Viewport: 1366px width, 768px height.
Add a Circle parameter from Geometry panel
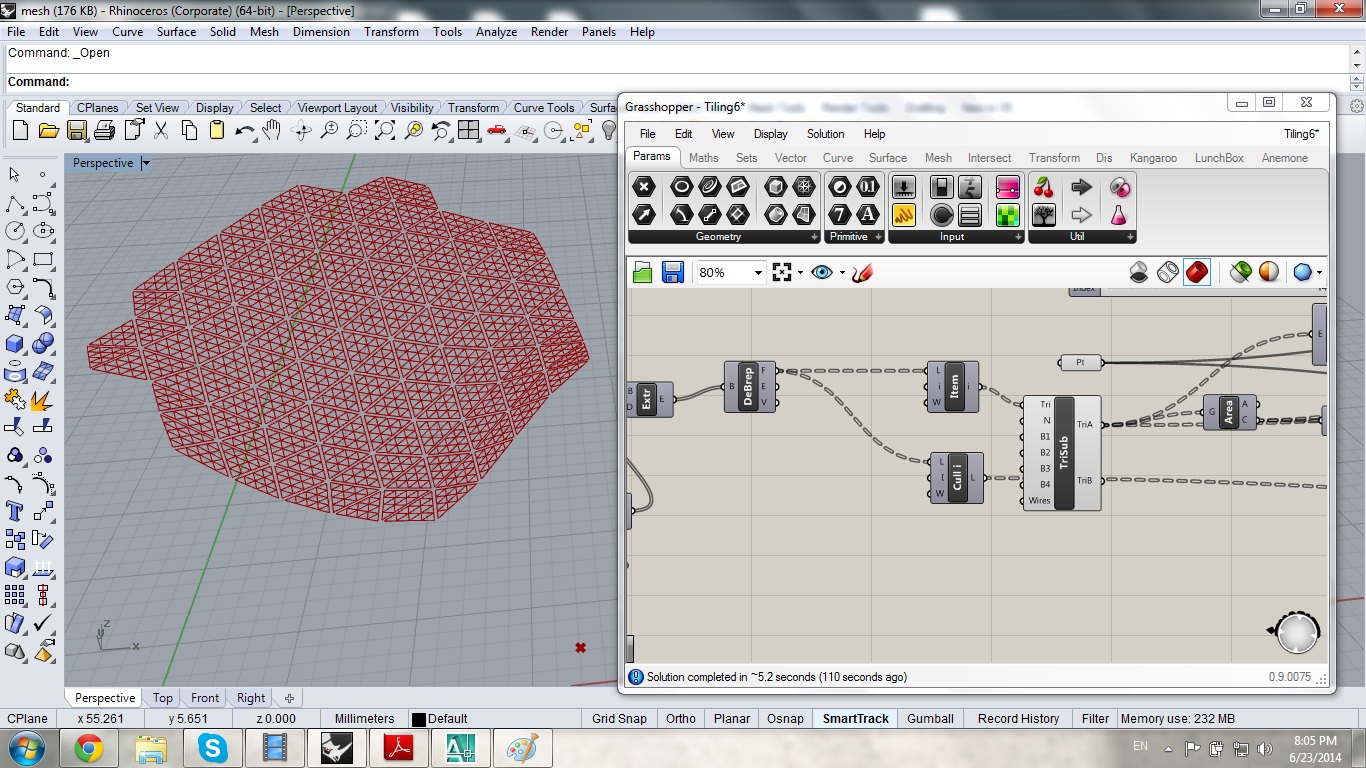681,187
